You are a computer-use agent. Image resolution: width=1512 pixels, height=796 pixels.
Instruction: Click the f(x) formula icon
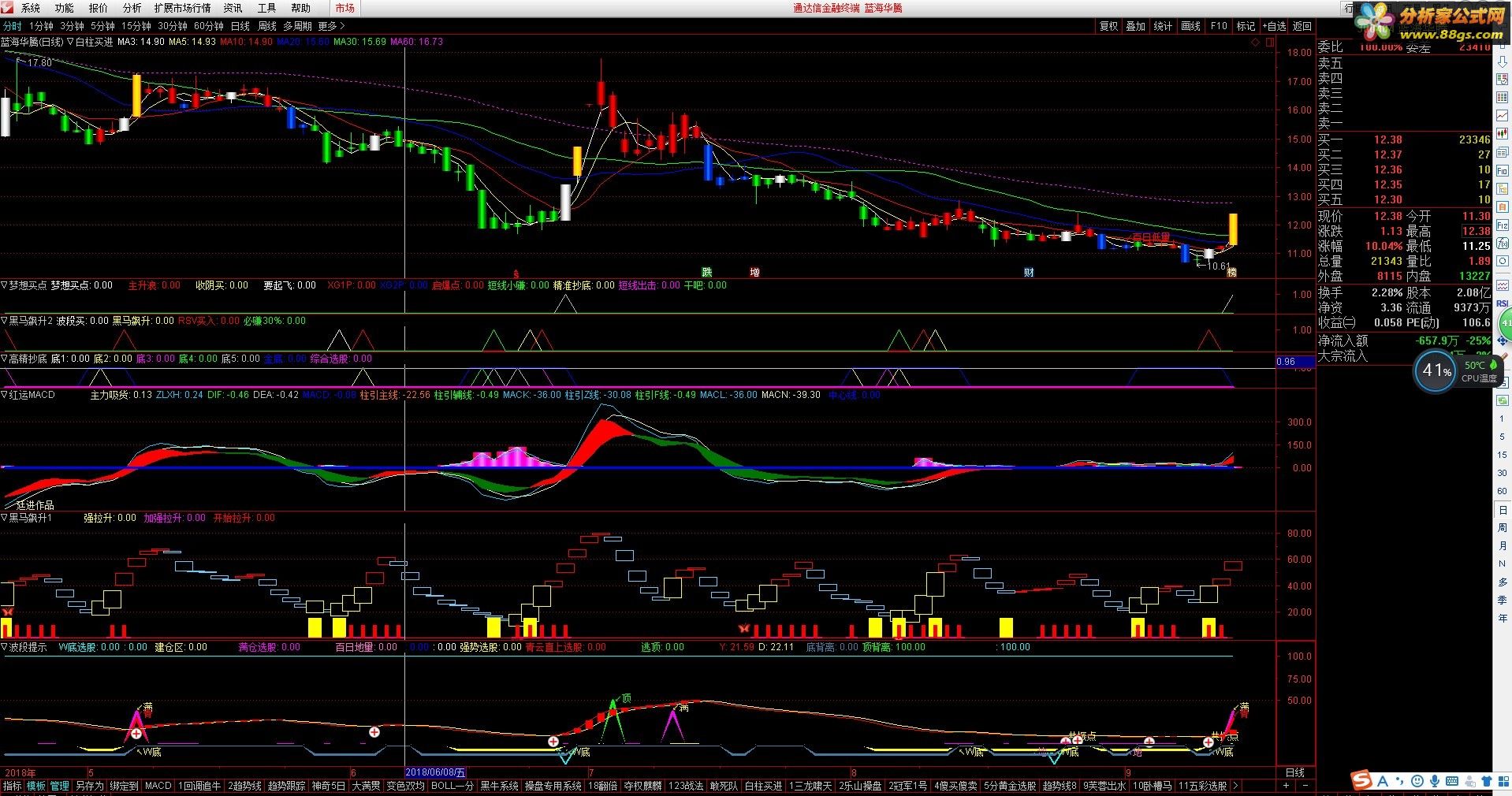[1503, 242]
